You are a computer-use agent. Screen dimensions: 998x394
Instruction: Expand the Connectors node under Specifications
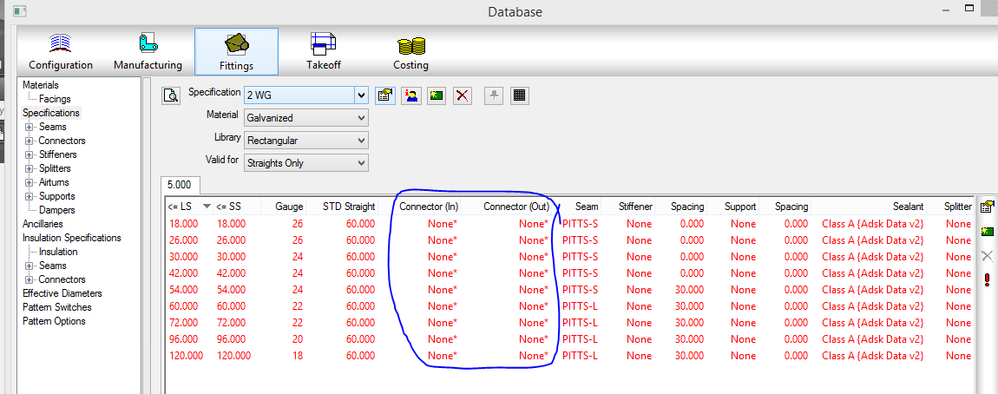(x=29, y=141)
